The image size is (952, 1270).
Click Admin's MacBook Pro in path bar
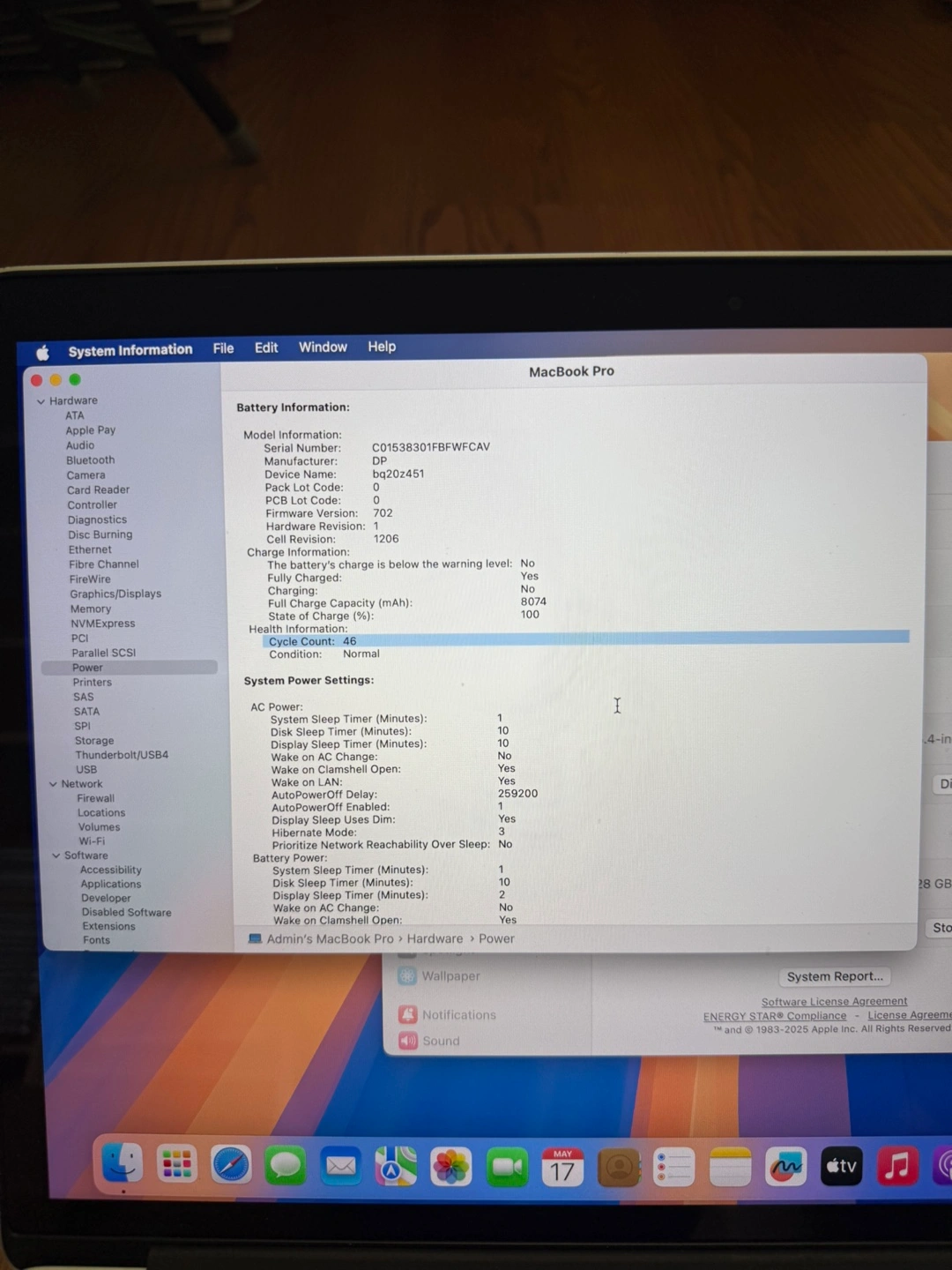330,938
